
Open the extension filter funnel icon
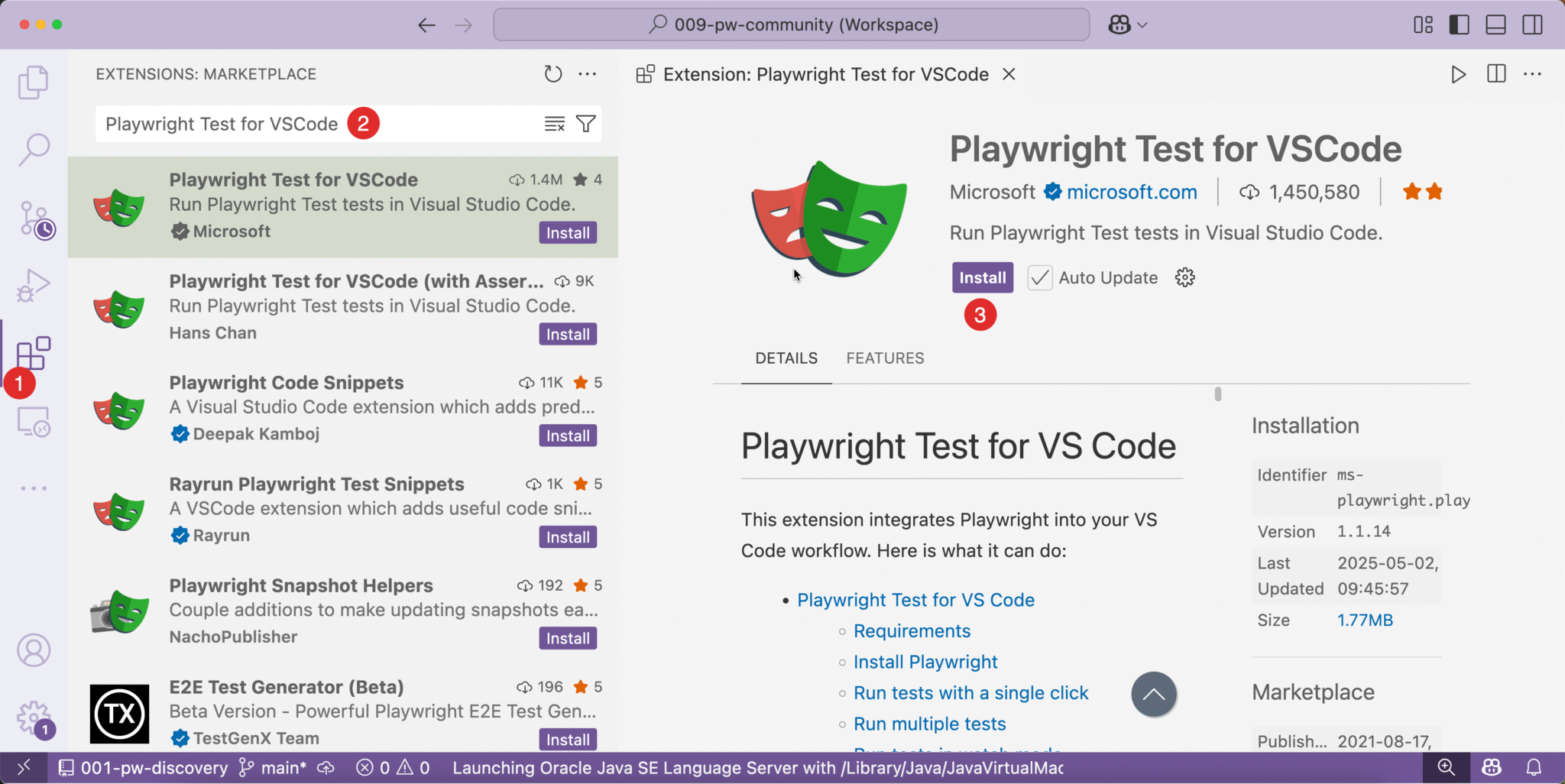tap(586, 124)
